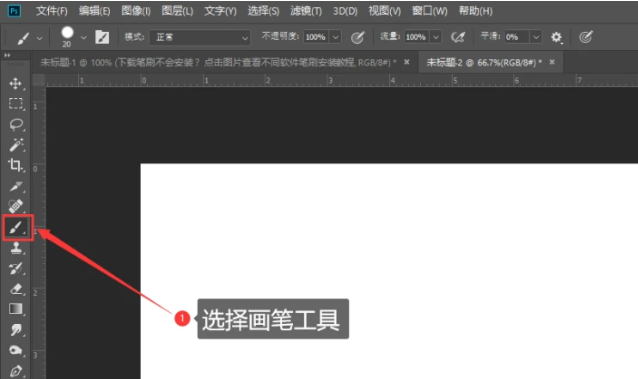Open the 图层(L) menu
Viewport: 638px width, 379px height.
tap(177, 11)
